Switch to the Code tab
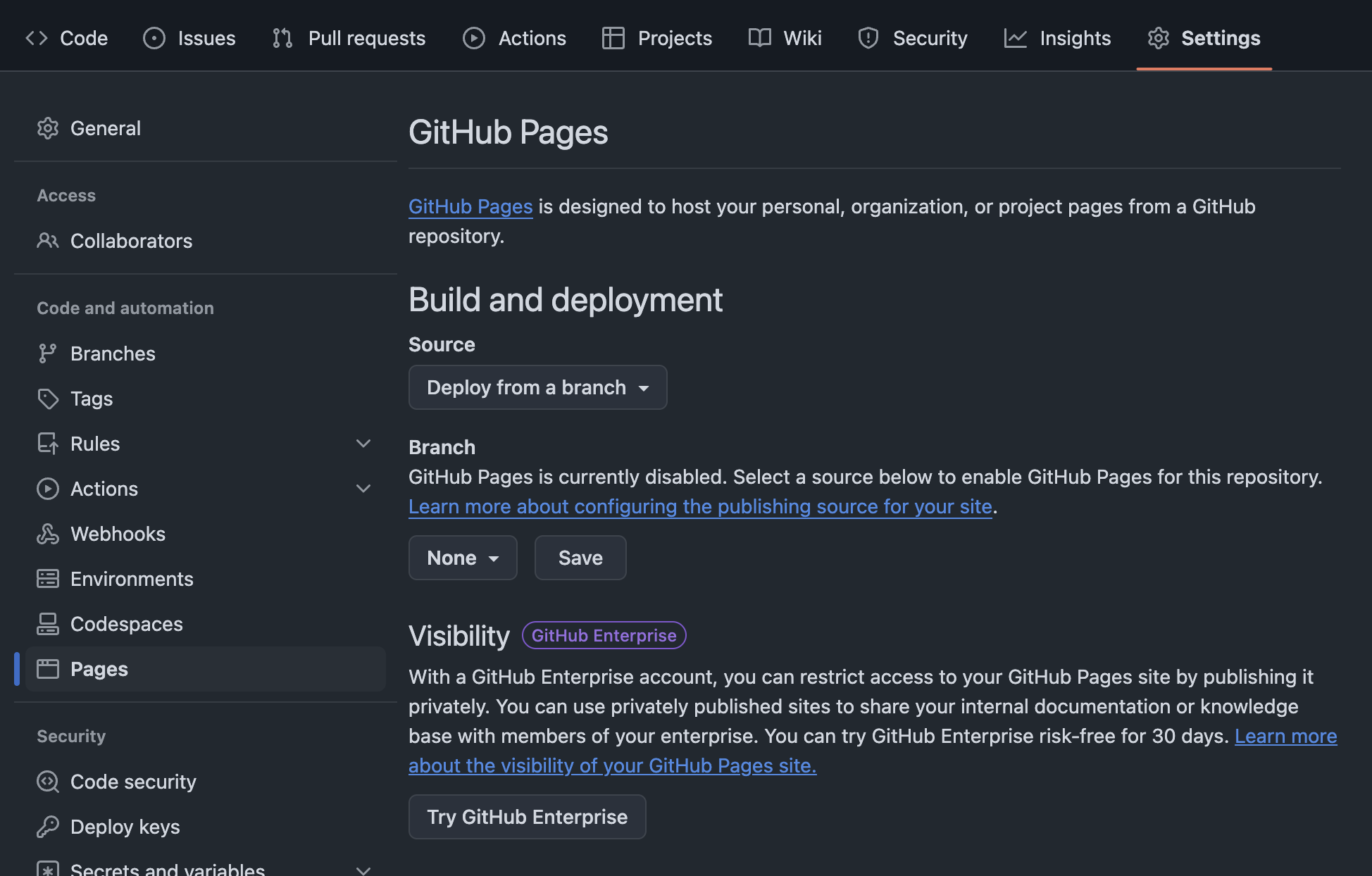Viewport: 1372px width, 876px height. point(66,38)
